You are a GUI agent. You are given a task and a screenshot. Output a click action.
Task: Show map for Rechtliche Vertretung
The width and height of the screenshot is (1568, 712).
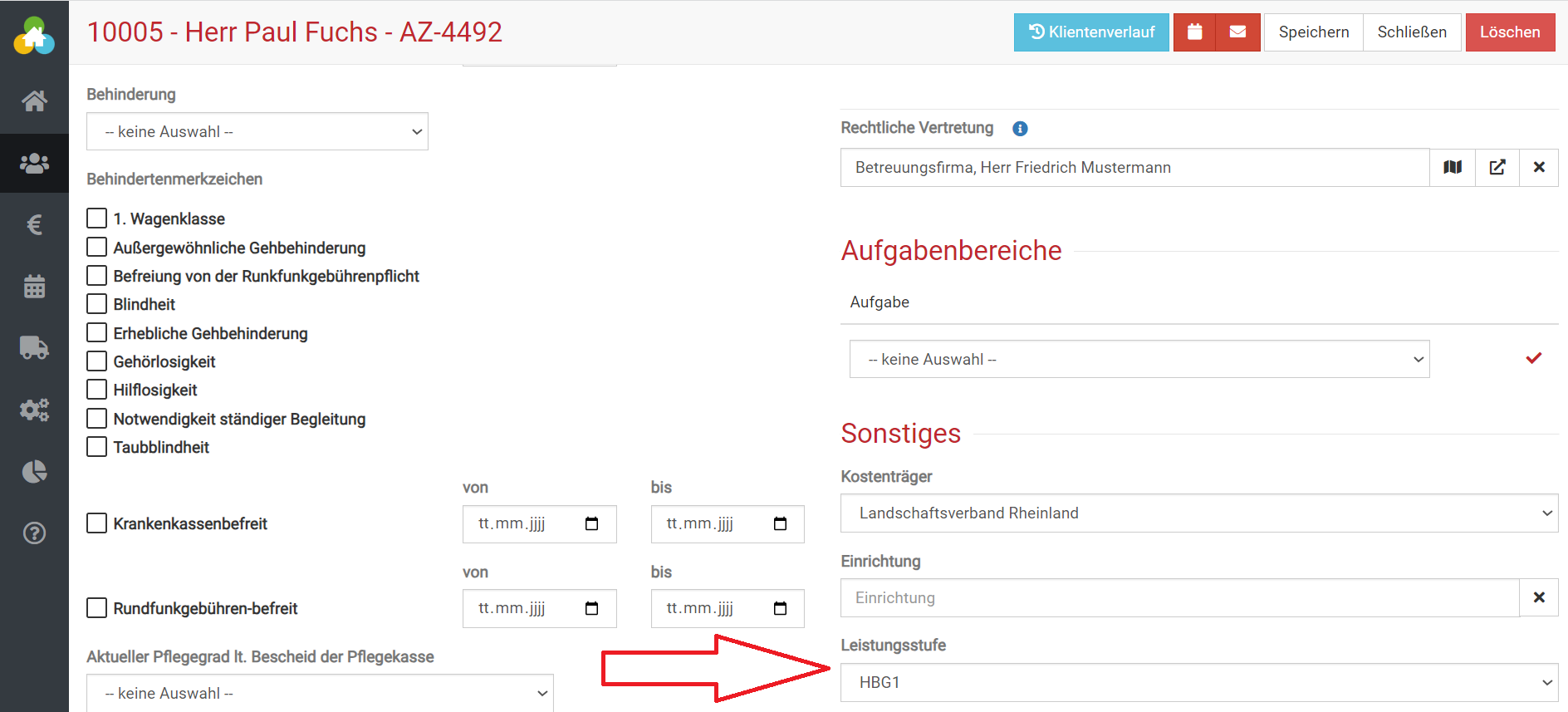(1453, 168)
